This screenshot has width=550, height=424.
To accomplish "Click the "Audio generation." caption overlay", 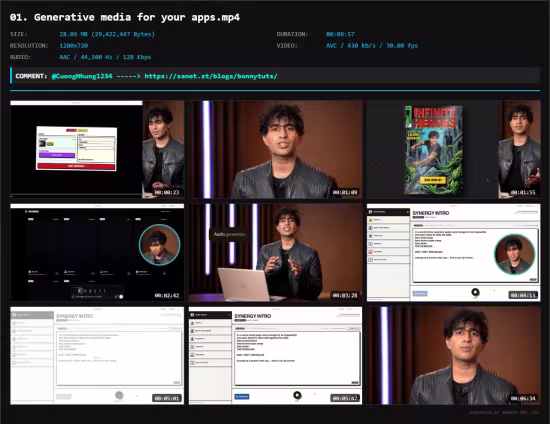I will (x=230, y=234).
